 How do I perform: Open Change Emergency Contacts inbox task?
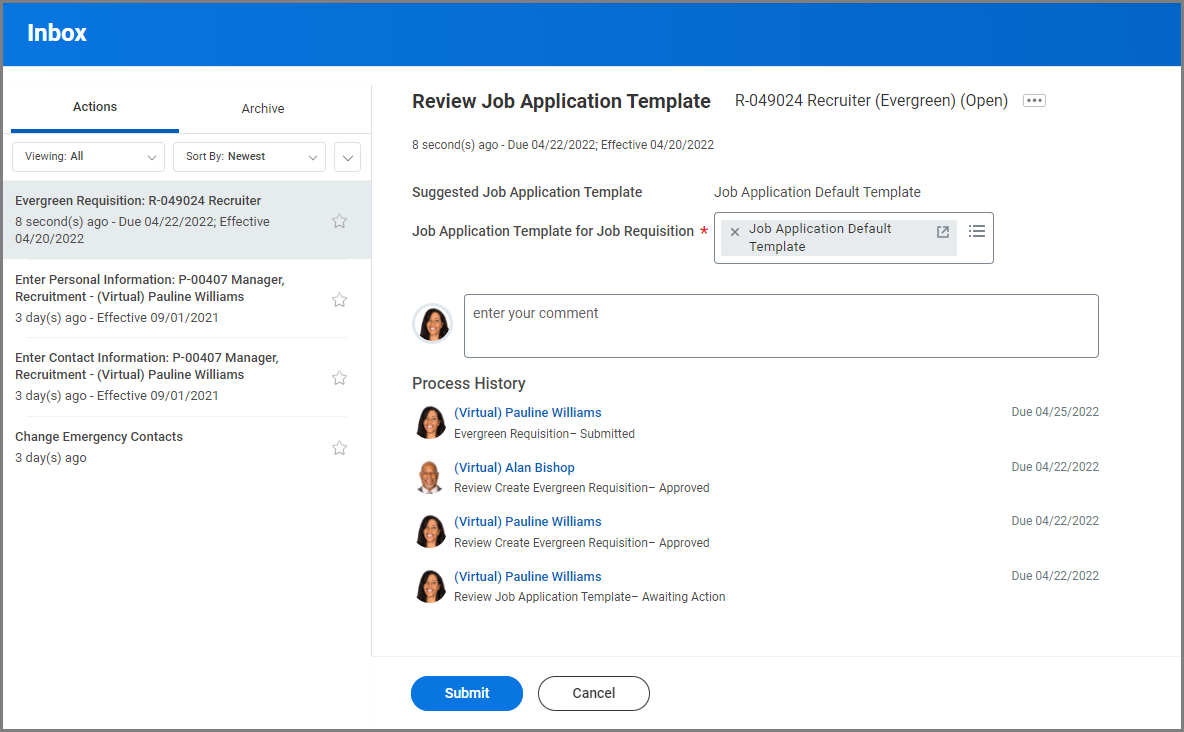coord(99,437)
